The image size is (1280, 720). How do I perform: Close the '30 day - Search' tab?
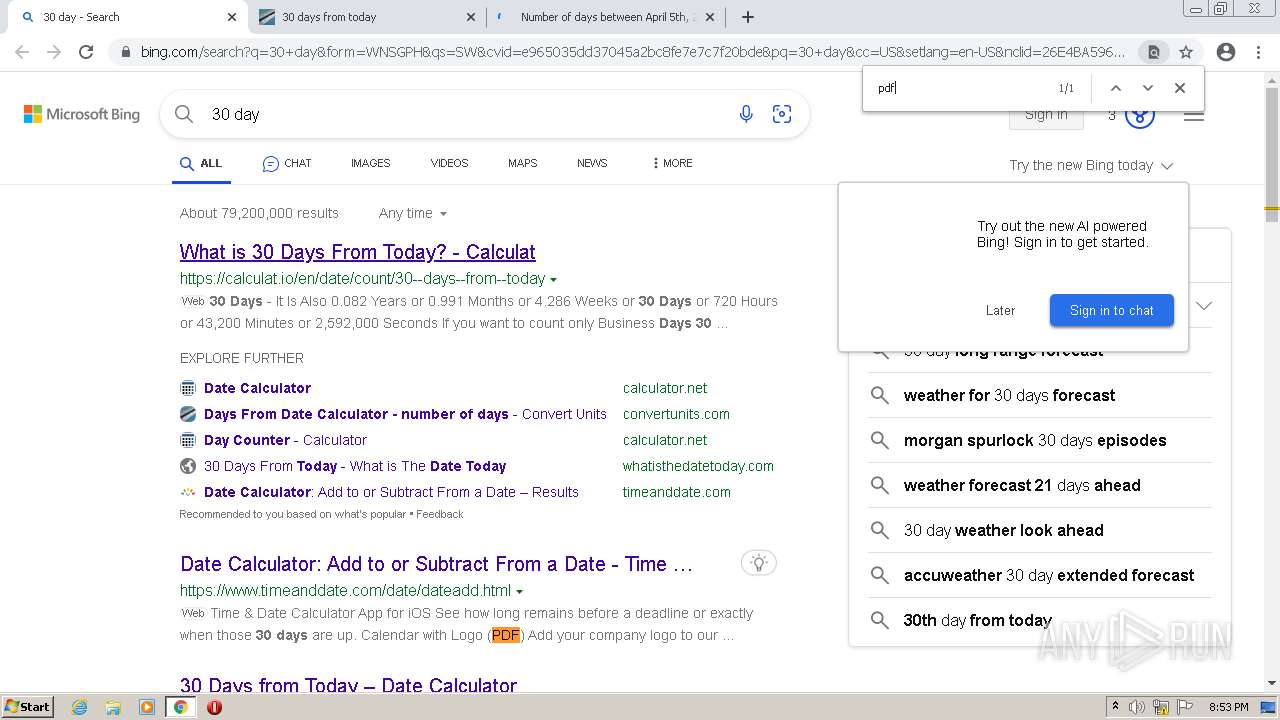232,17
